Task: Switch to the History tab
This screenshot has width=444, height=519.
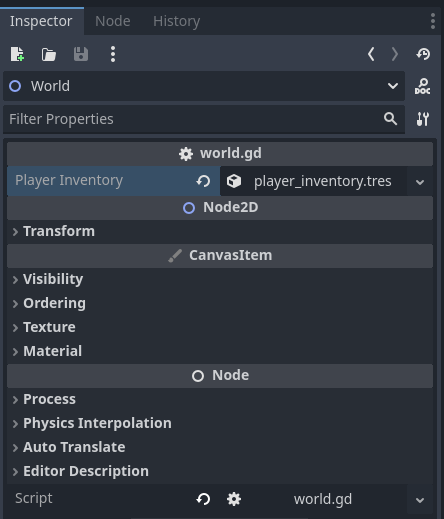Action: (176, 21)
